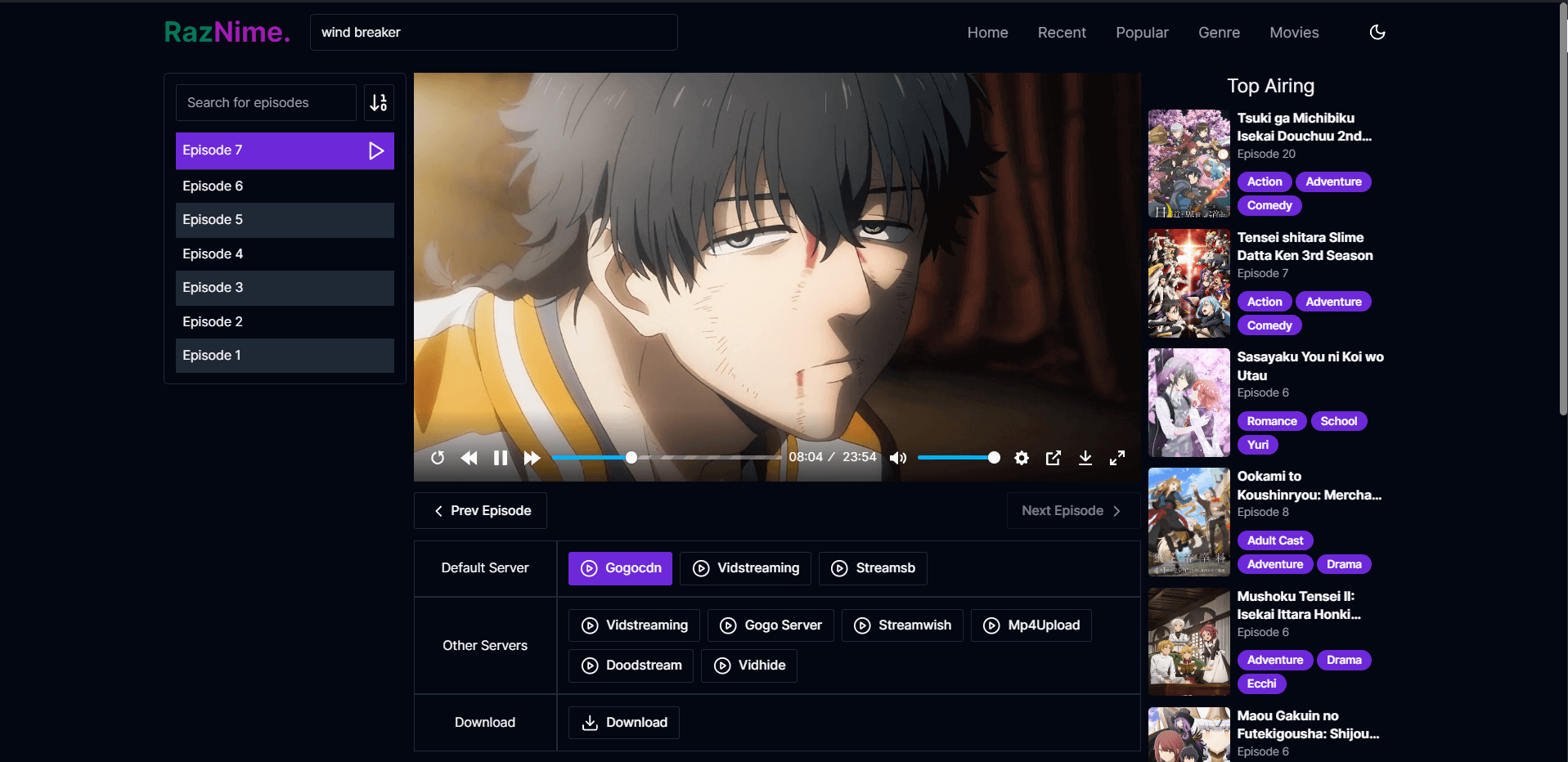Viewport: 1568px width, 762px height.
Task: Open the Popular page
Action: pos(1142,33)
